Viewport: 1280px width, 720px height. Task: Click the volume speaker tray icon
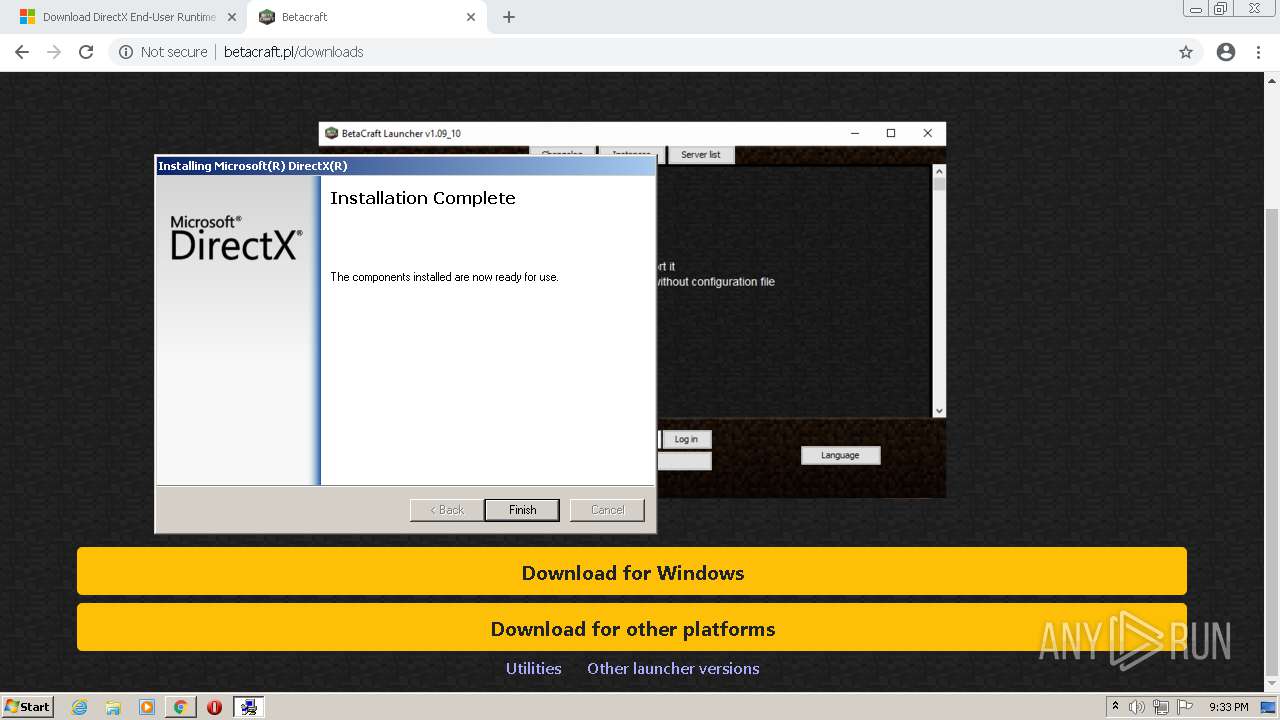[x=1137, y=707]
